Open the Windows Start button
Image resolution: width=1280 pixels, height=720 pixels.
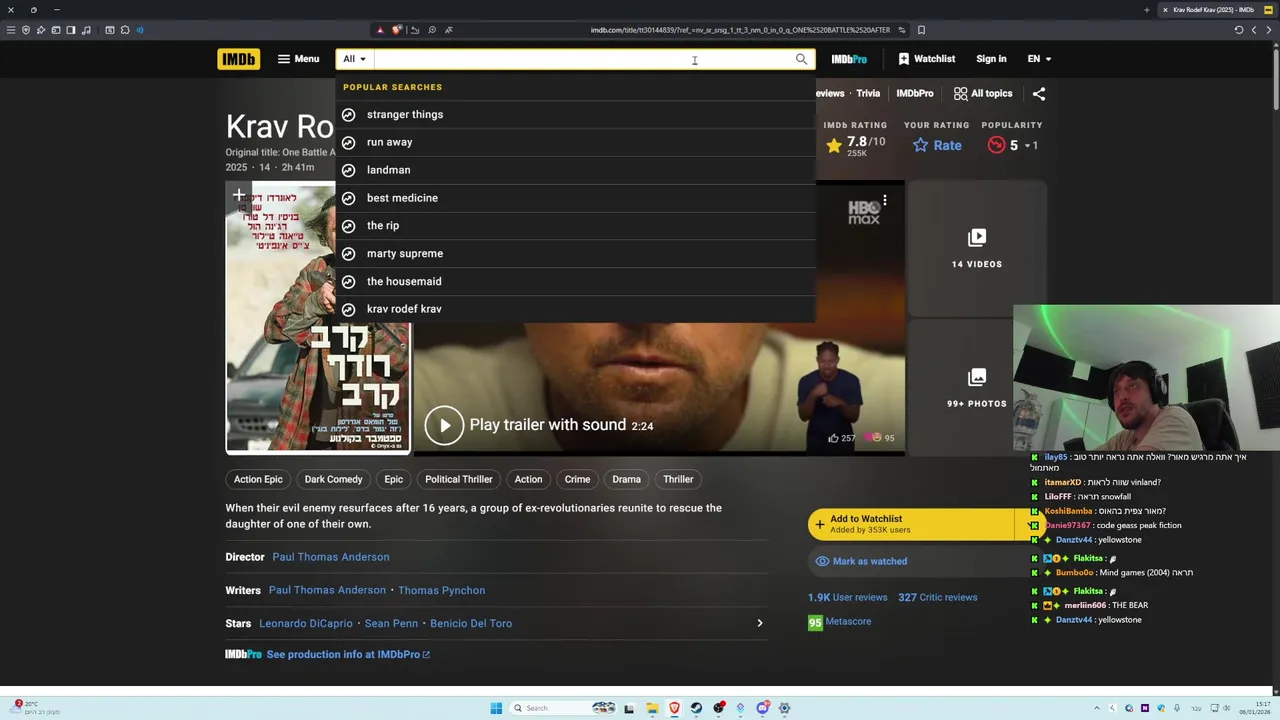click(x=496, y=708)
